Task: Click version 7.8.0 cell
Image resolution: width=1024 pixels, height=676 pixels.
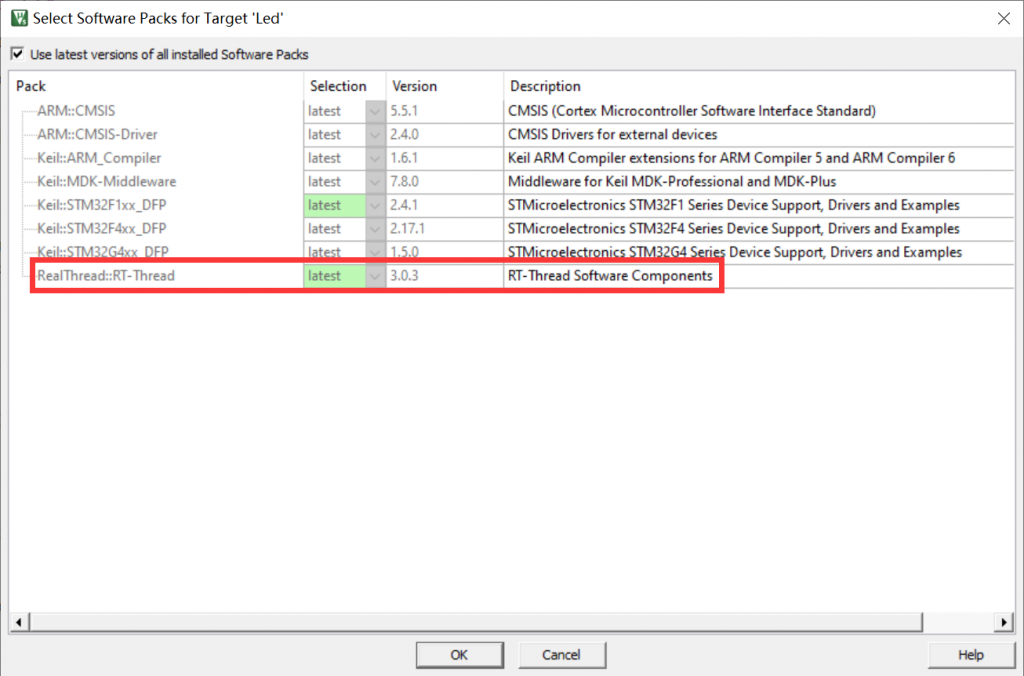Action: [x=445, y=182]
